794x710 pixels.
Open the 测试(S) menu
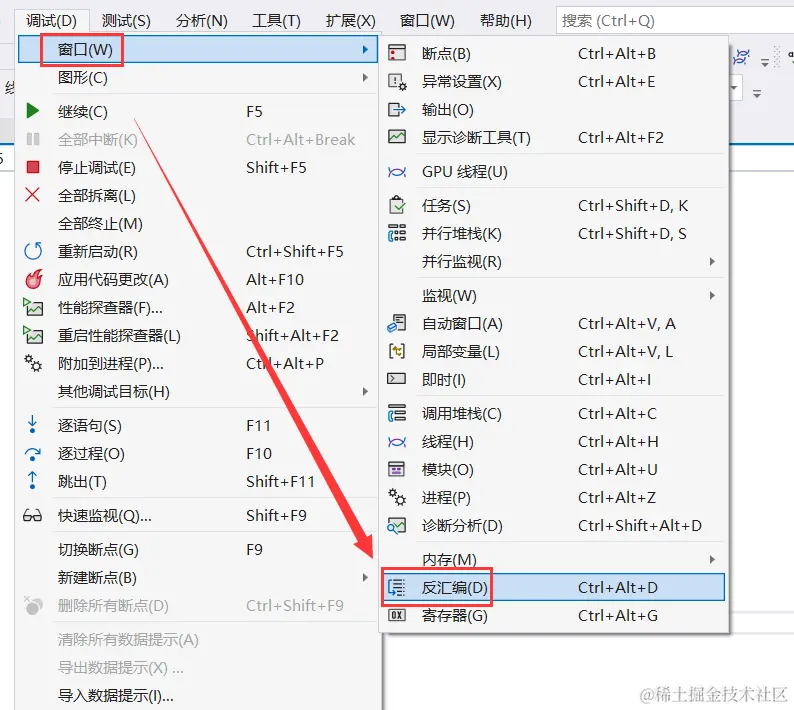click(126, 21)
